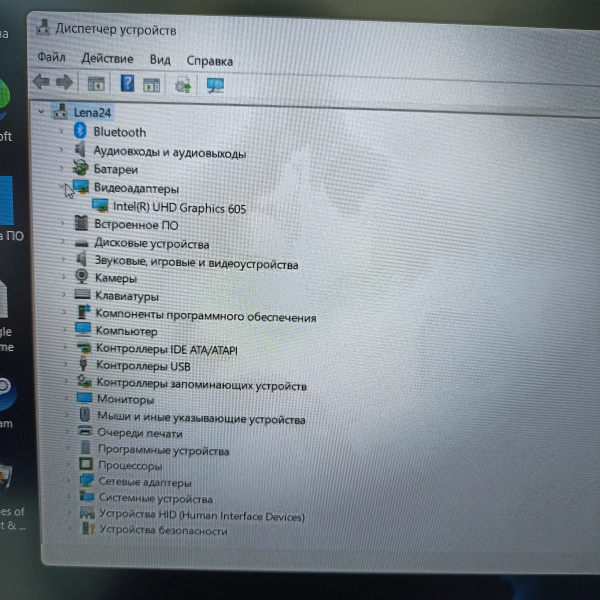Click the Устройства безопасности security icon
This screenshot has width=600, height=600.
[x=88, y=529]
